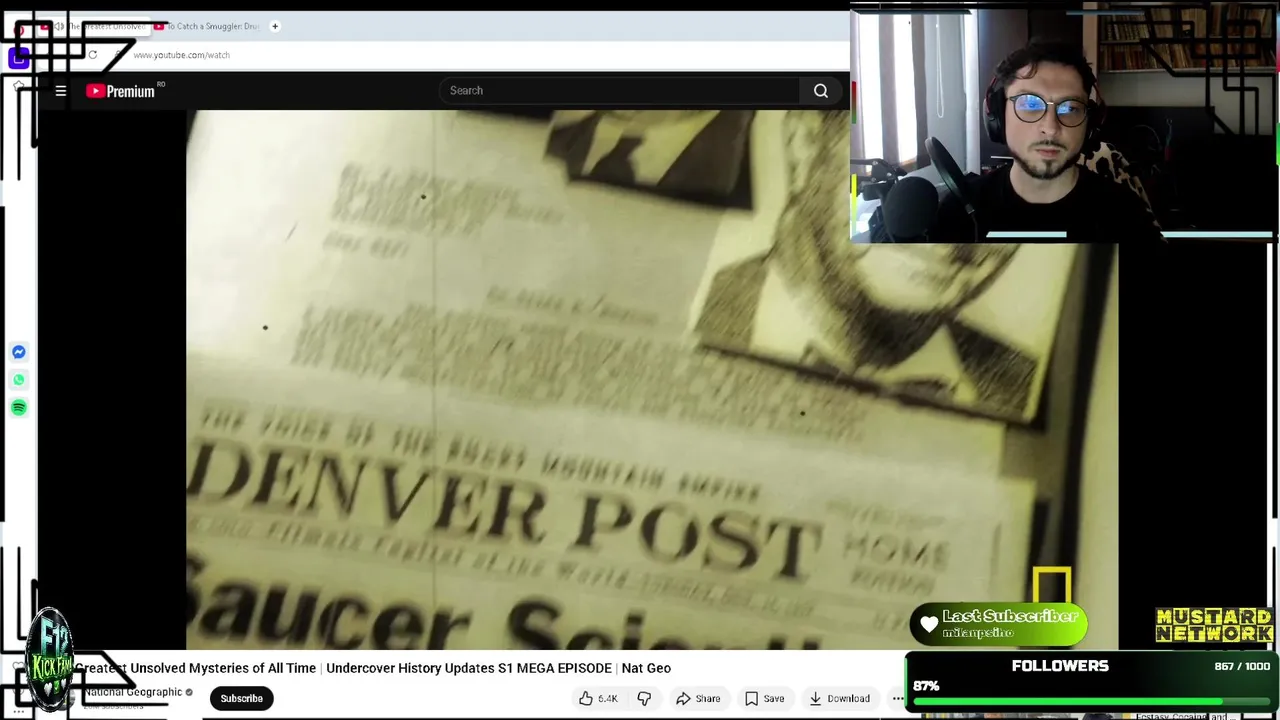Click the FOLLOWERS goal progress bar
Viewport: 1280px width, 720px height.
pyautogui.click(x=1090, y=702)
